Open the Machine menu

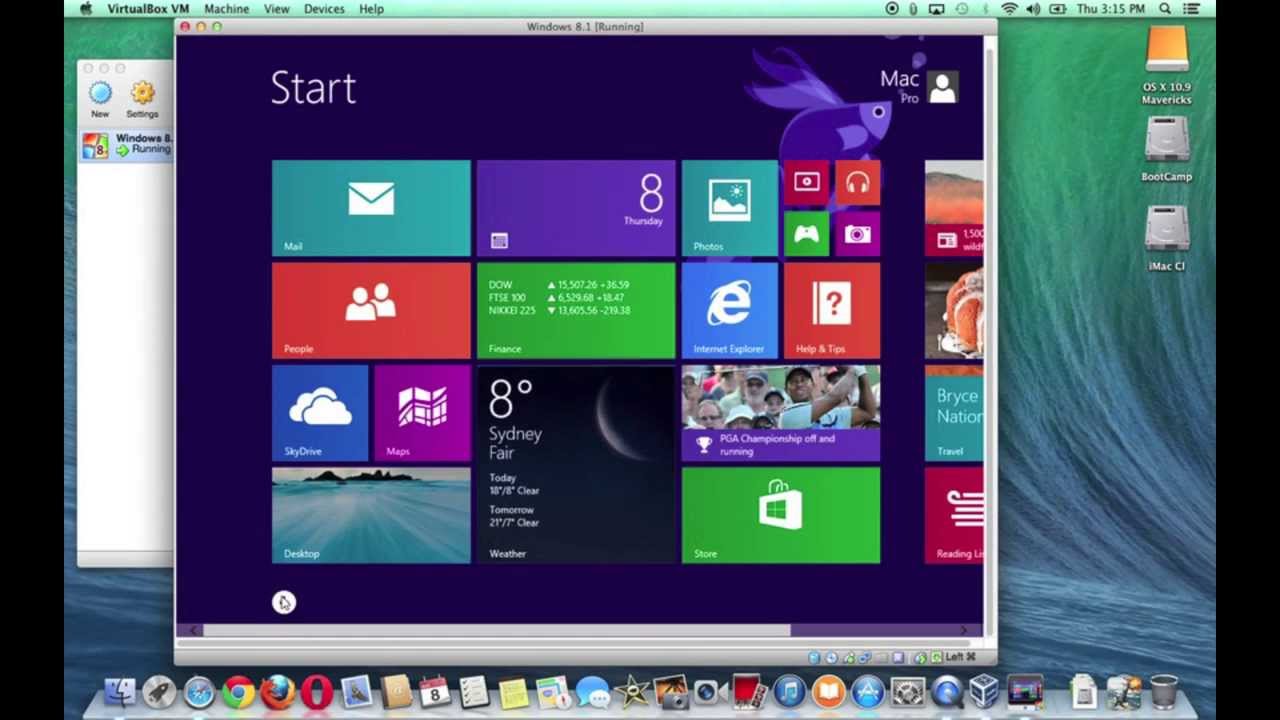[227, 9]
